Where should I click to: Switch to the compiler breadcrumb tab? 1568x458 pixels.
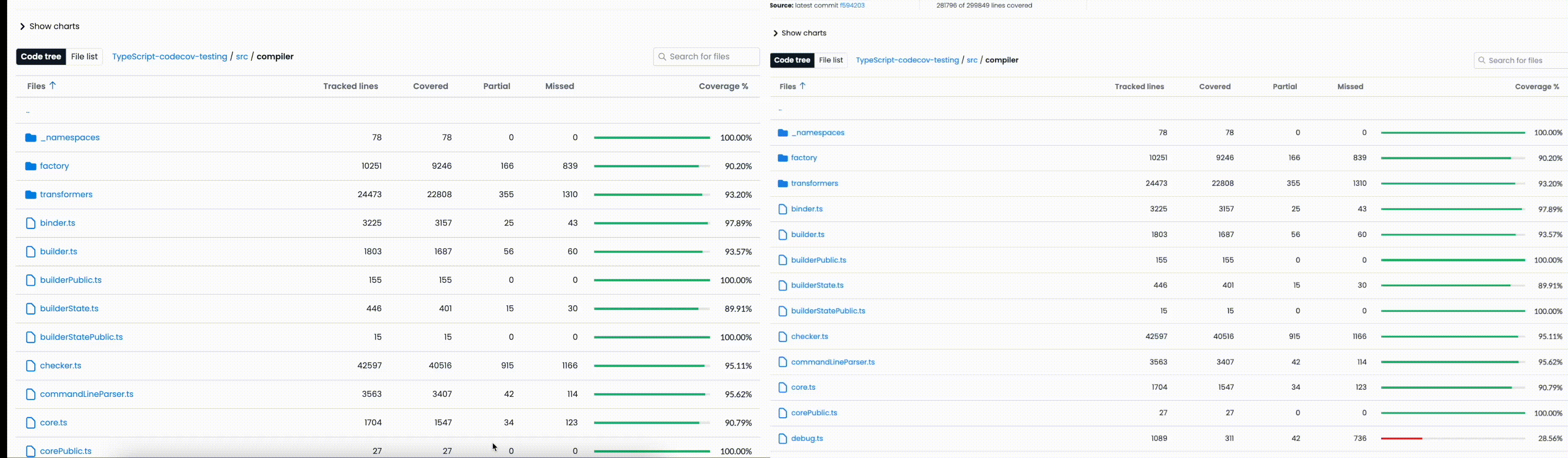click(275, 56)
